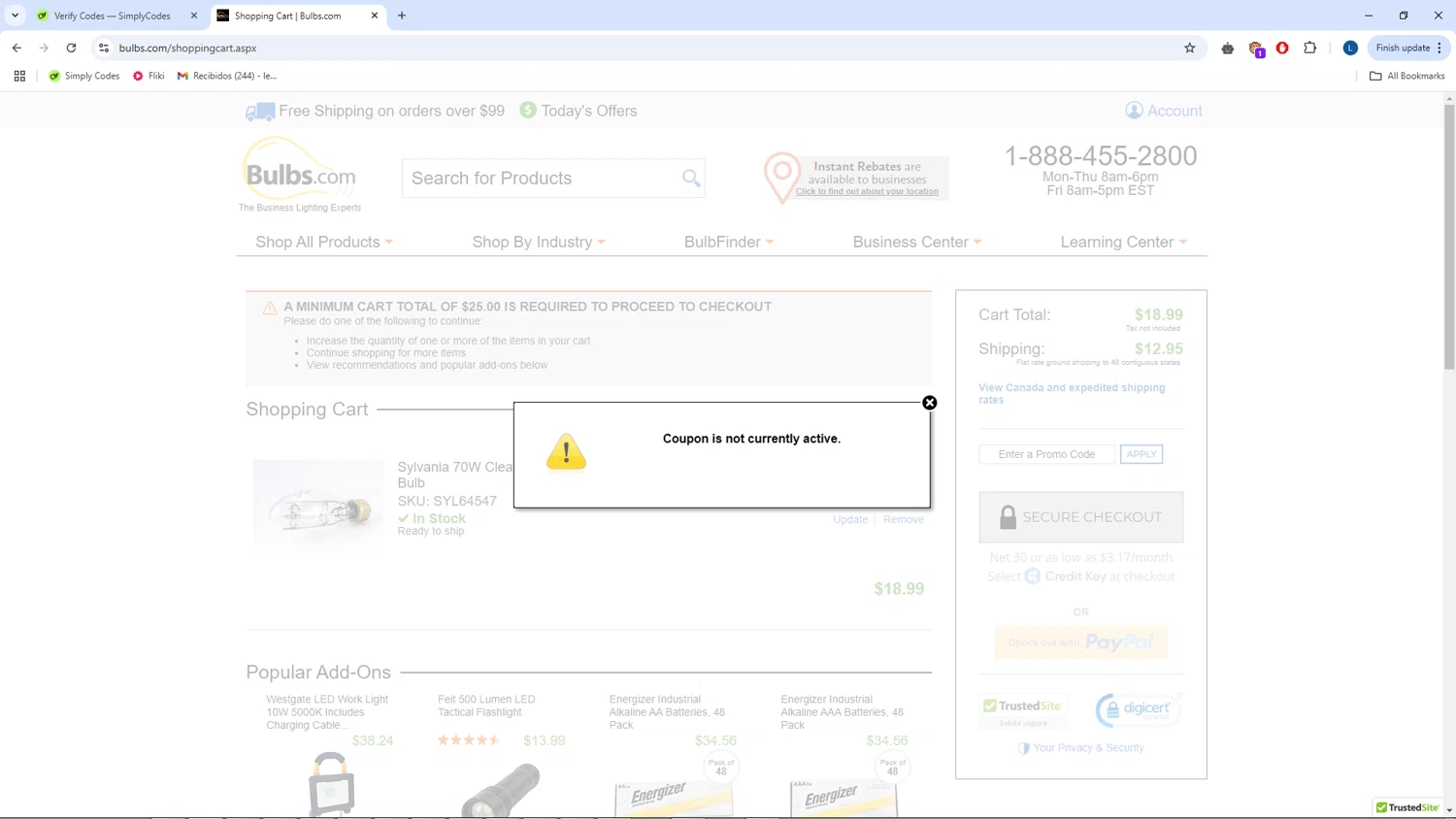Open View Canada and expedited shipping rates

[x=1072, y=393]
